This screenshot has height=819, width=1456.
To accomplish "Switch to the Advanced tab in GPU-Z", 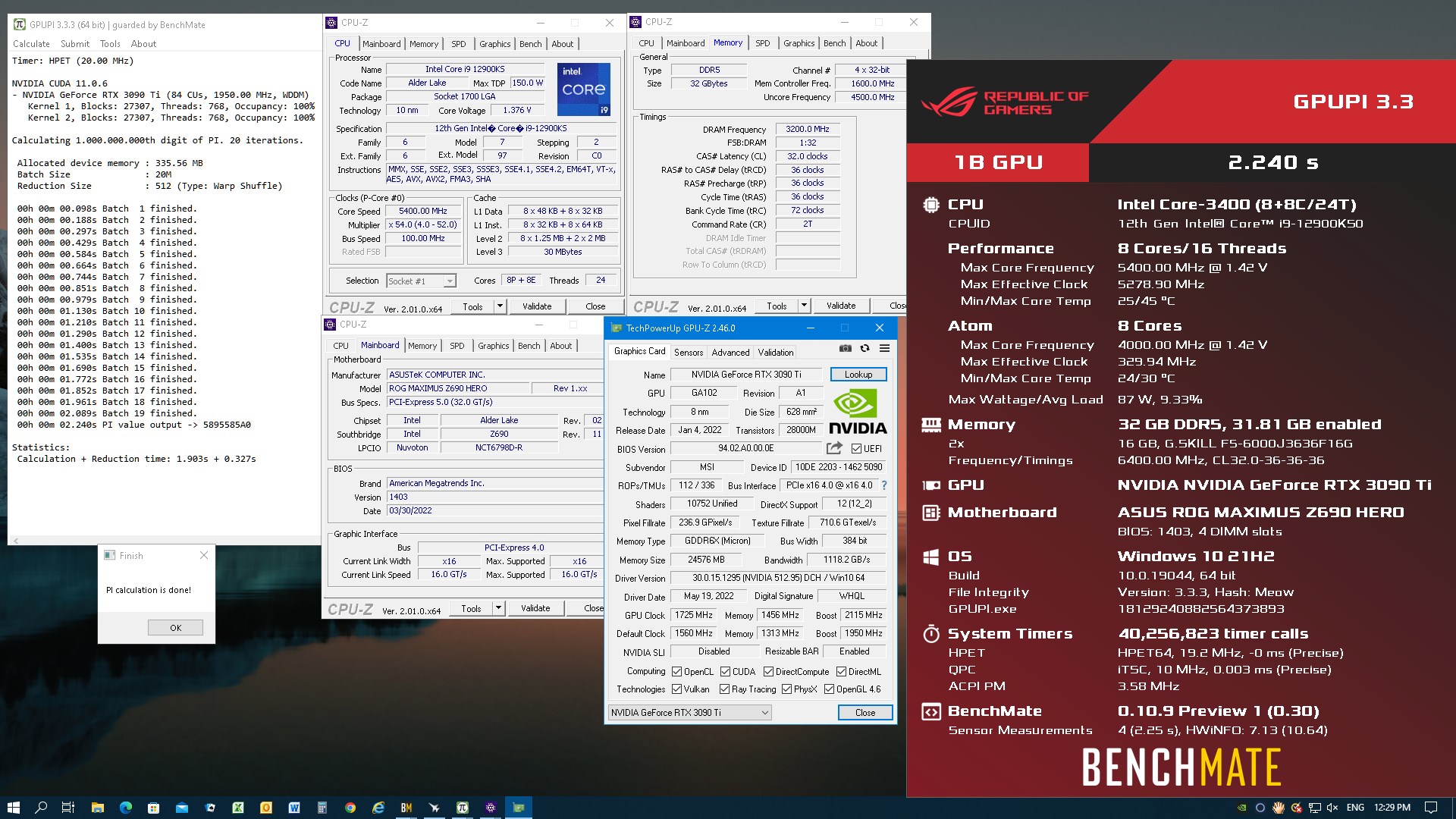I will [730, 353].
